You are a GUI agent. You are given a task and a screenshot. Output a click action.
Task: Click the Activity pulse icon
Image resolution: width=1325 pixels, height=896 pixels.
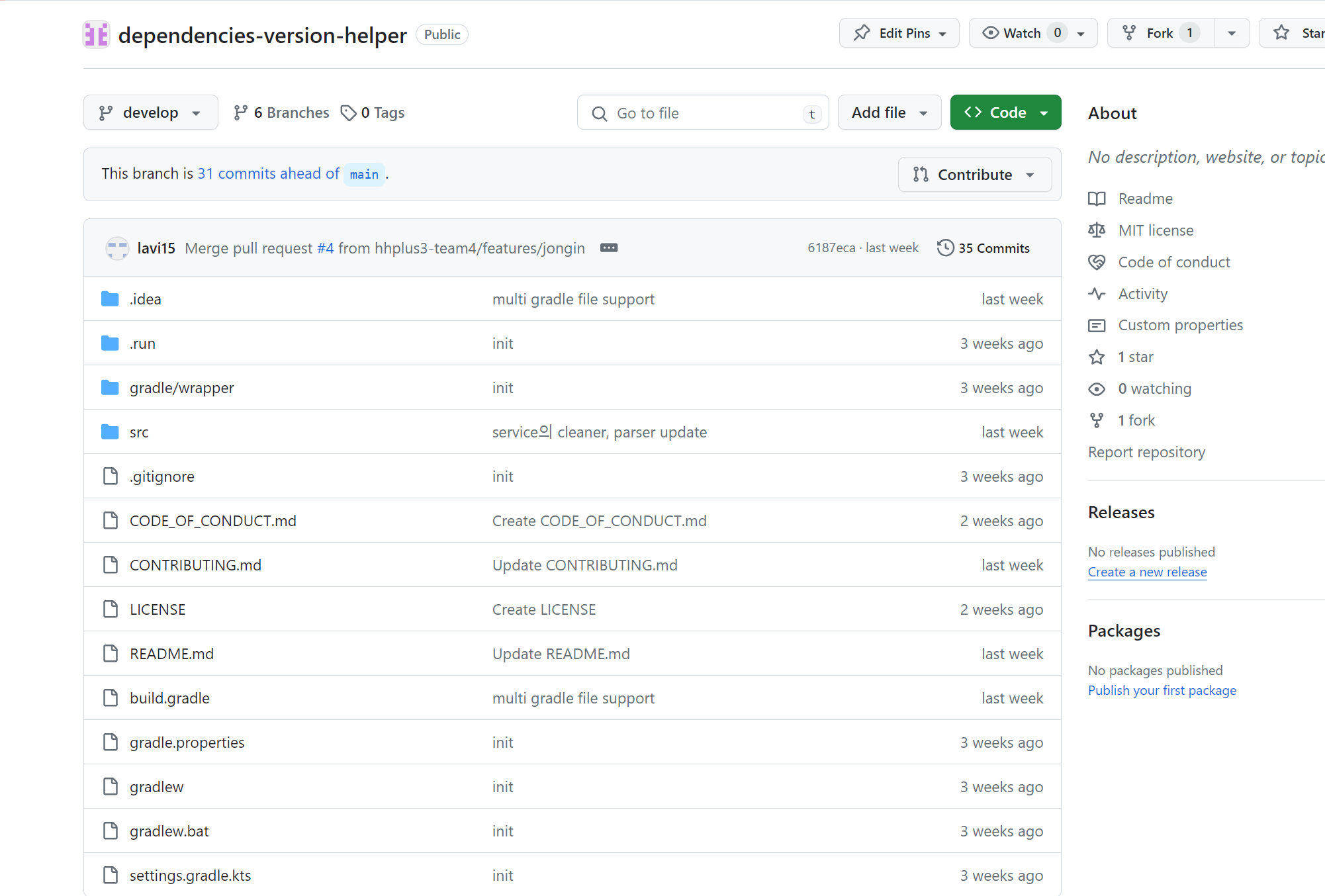point(1097,294)
